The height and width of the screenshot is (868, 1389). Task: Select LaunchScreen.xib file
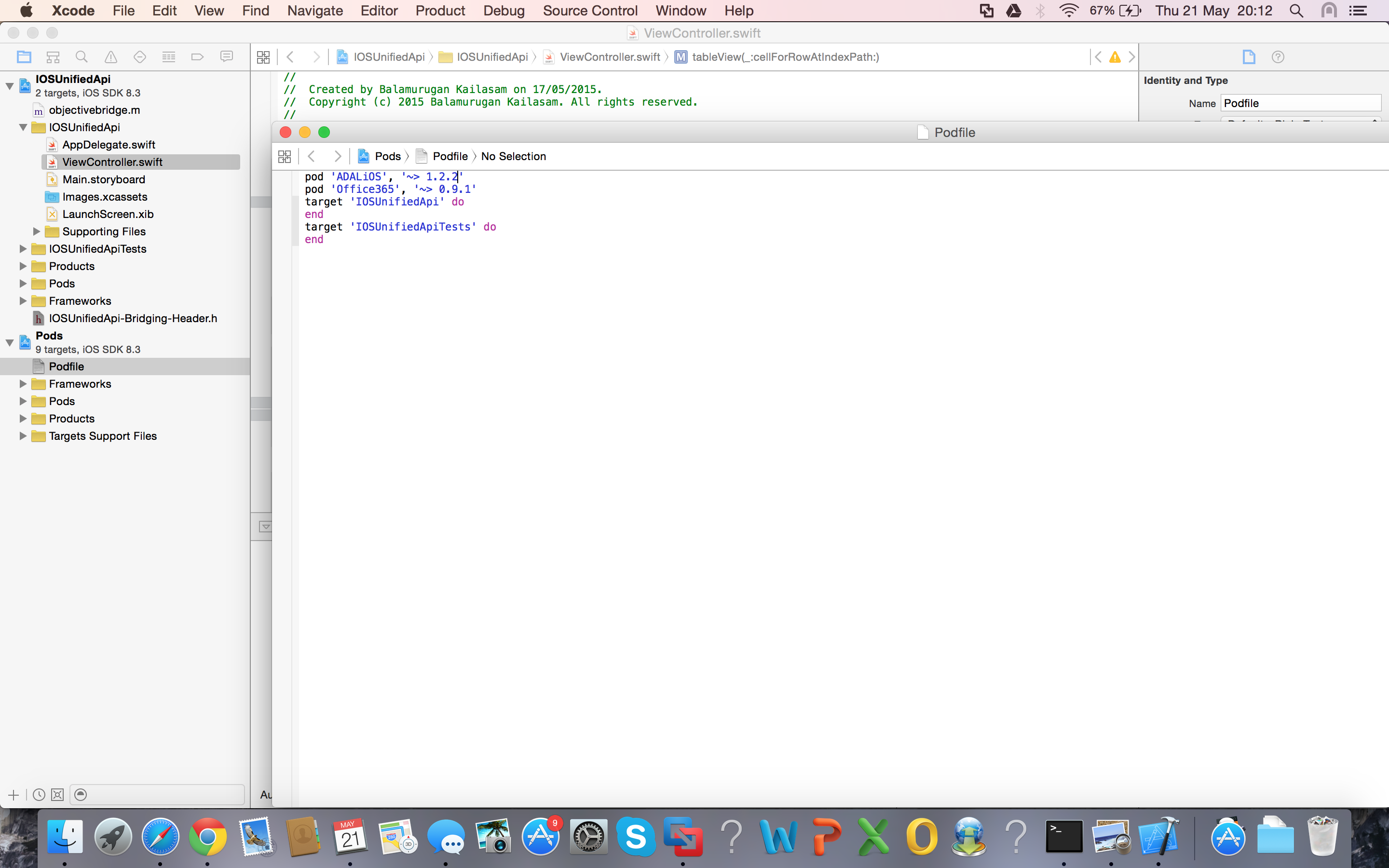pyautogui.click(x=108, y=214)
